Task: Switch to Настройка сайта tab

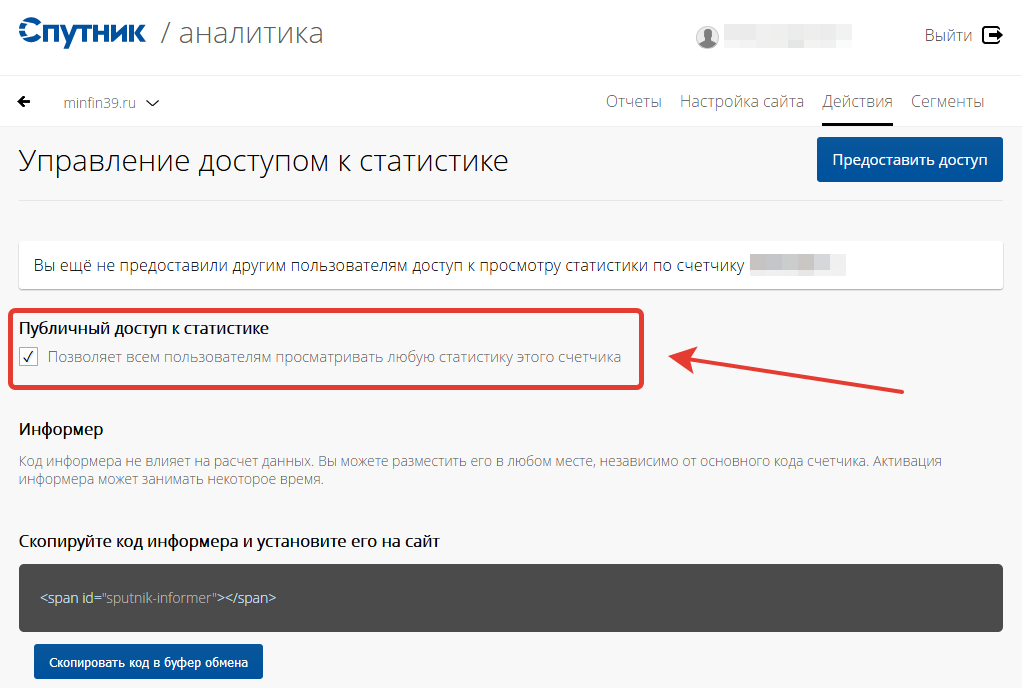Action: (742, 101)
